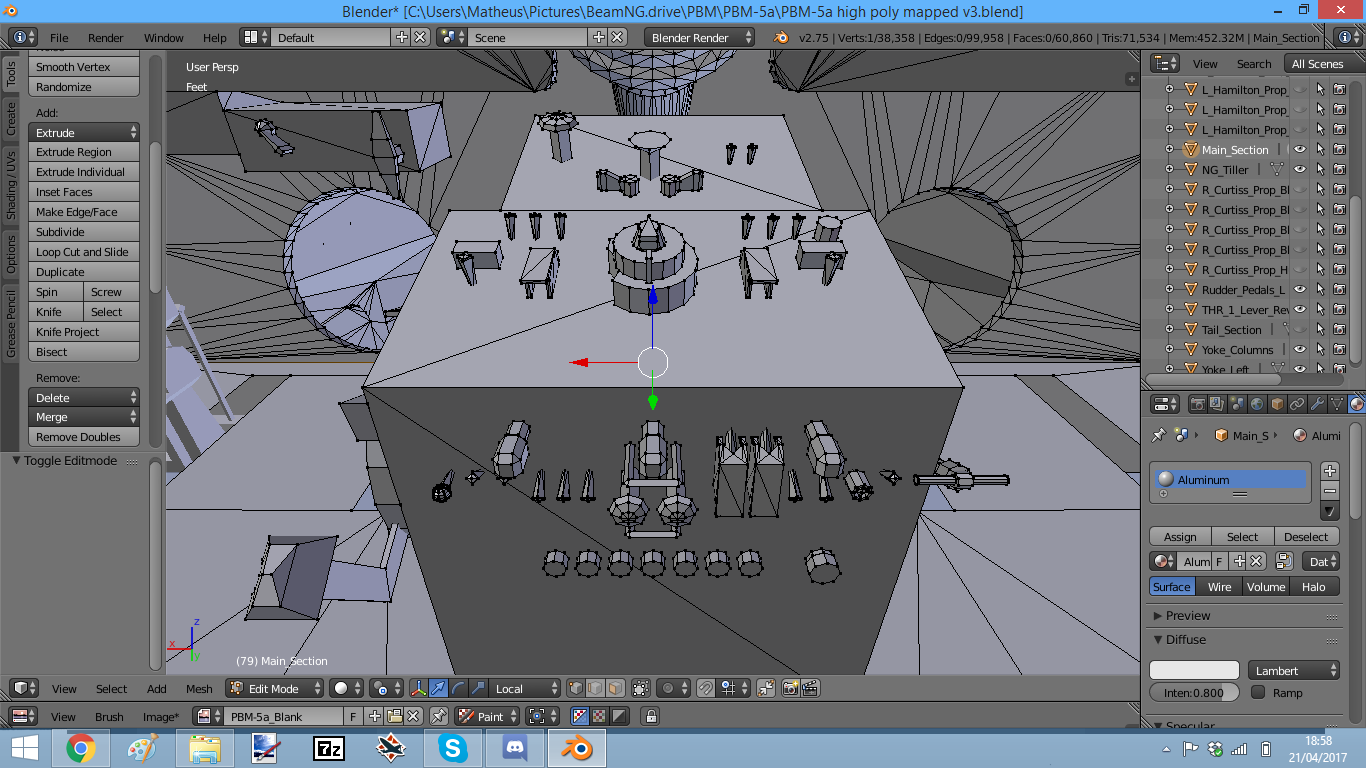Viewport: 1366px width, 768px height.
Task: Enable the diffuse Ramp checkbox
Action: point(1258,692)
